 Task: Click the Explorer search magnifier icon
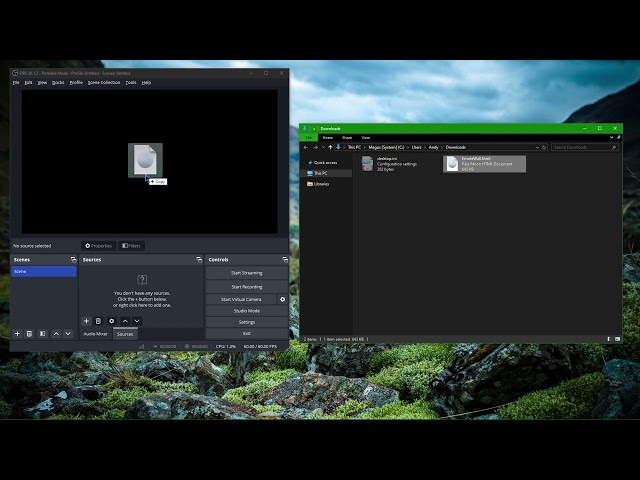click(x=614, y=147)
